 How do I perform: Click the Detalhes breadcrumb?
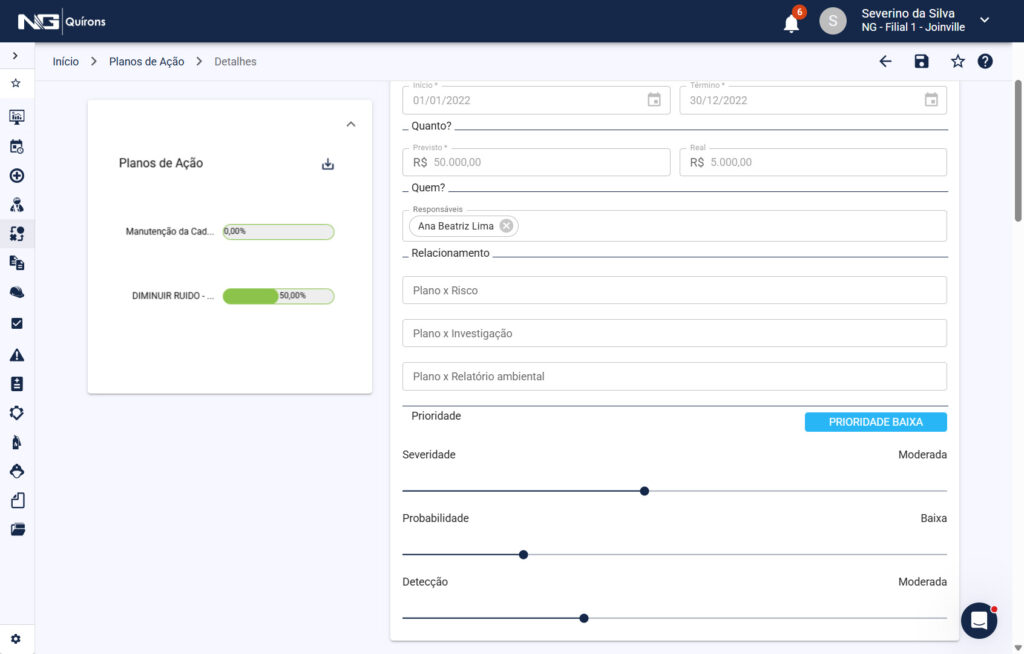coord(235,61)
